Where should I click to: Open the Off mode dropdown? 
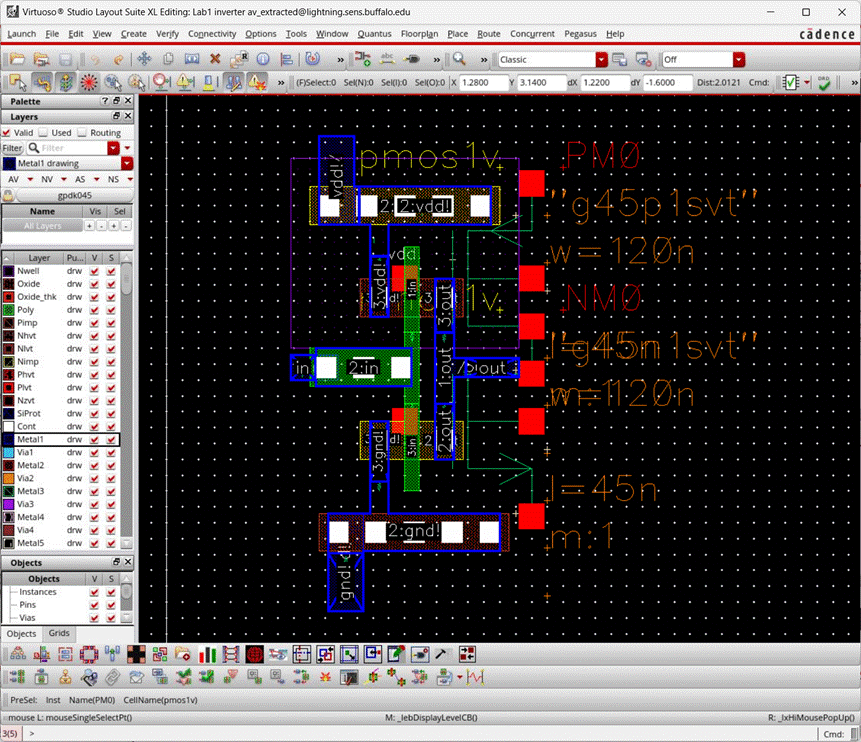[x=737, y=58]
